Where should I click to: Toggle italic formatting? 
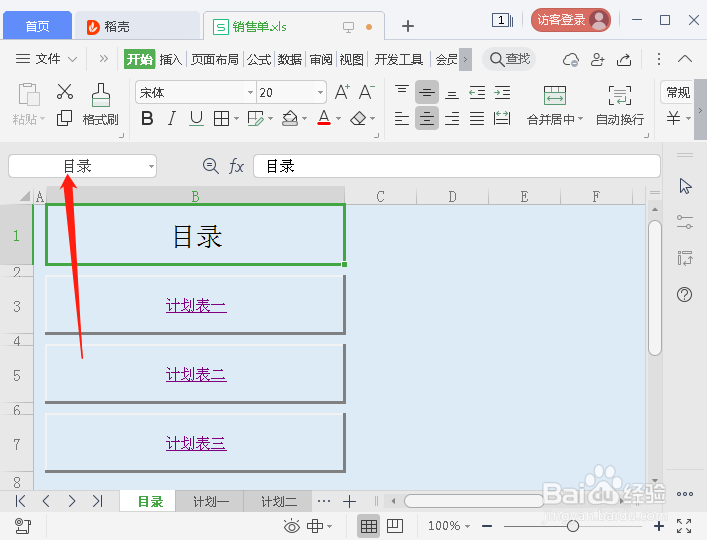[x=172, y=119]
